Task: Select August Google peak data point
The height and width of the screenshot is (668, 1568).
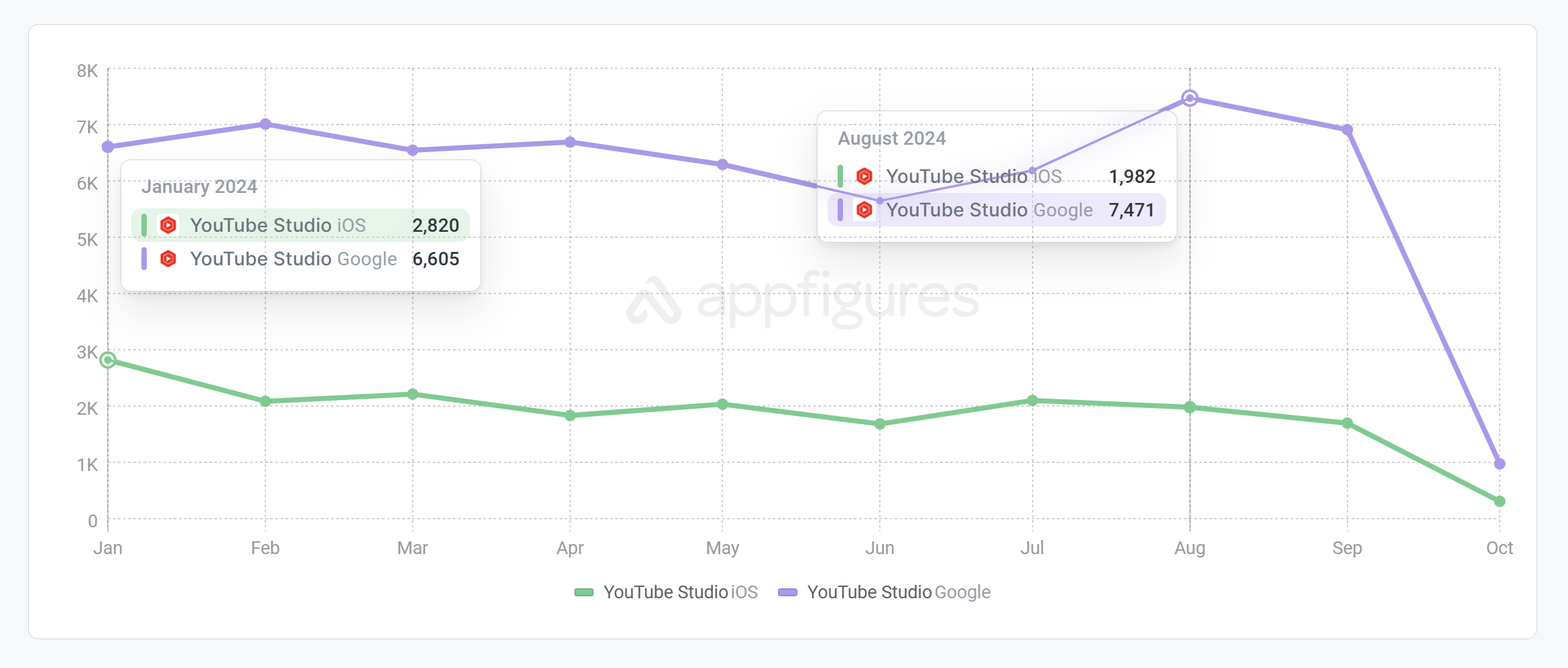Action: [1190, 98]
